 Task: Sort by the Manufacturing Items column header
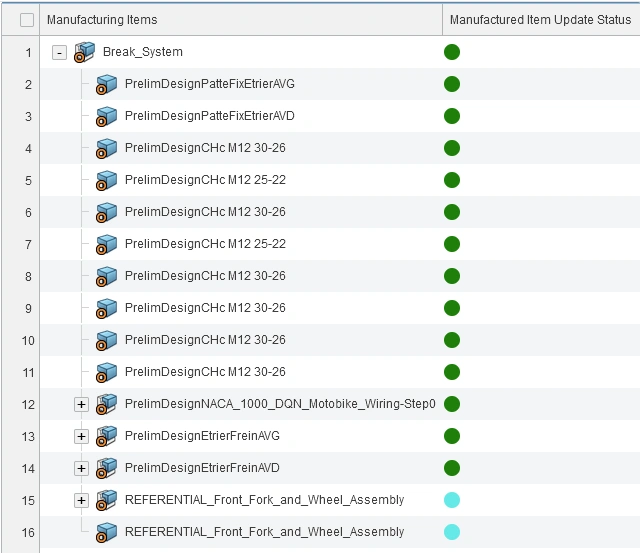coord(241,20)
